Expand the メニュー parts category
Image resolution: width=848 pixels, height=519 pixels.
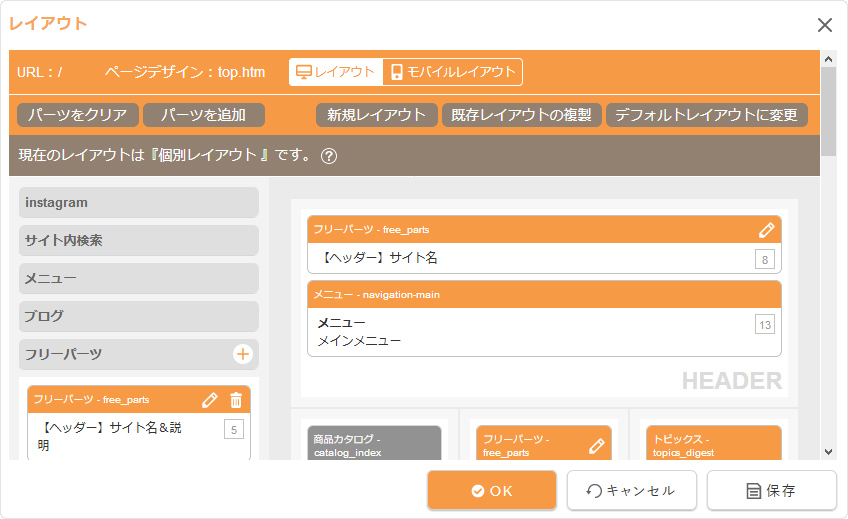[x=138, y=279]
